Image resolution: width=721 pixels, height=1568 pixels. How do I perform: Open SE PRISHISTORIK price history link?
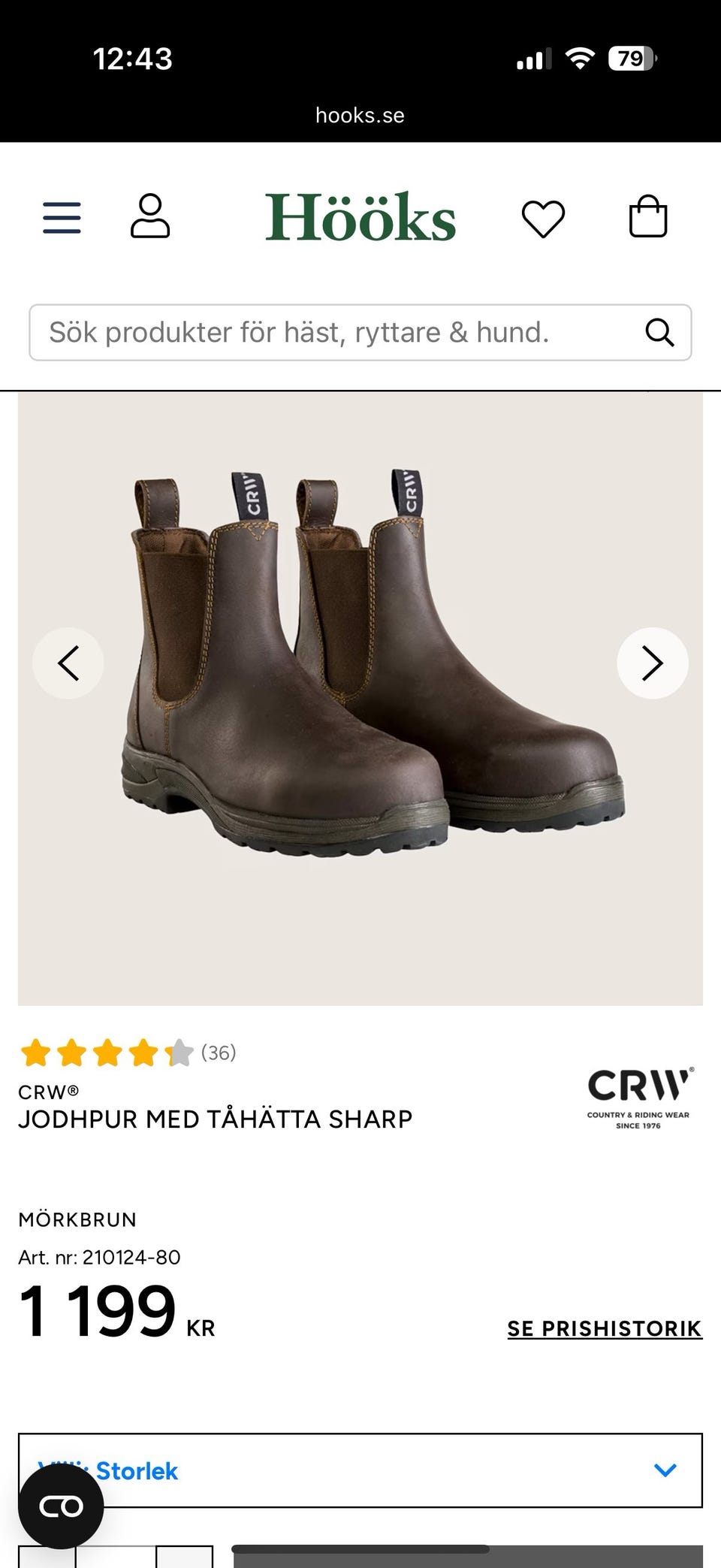coord(605,1328)
